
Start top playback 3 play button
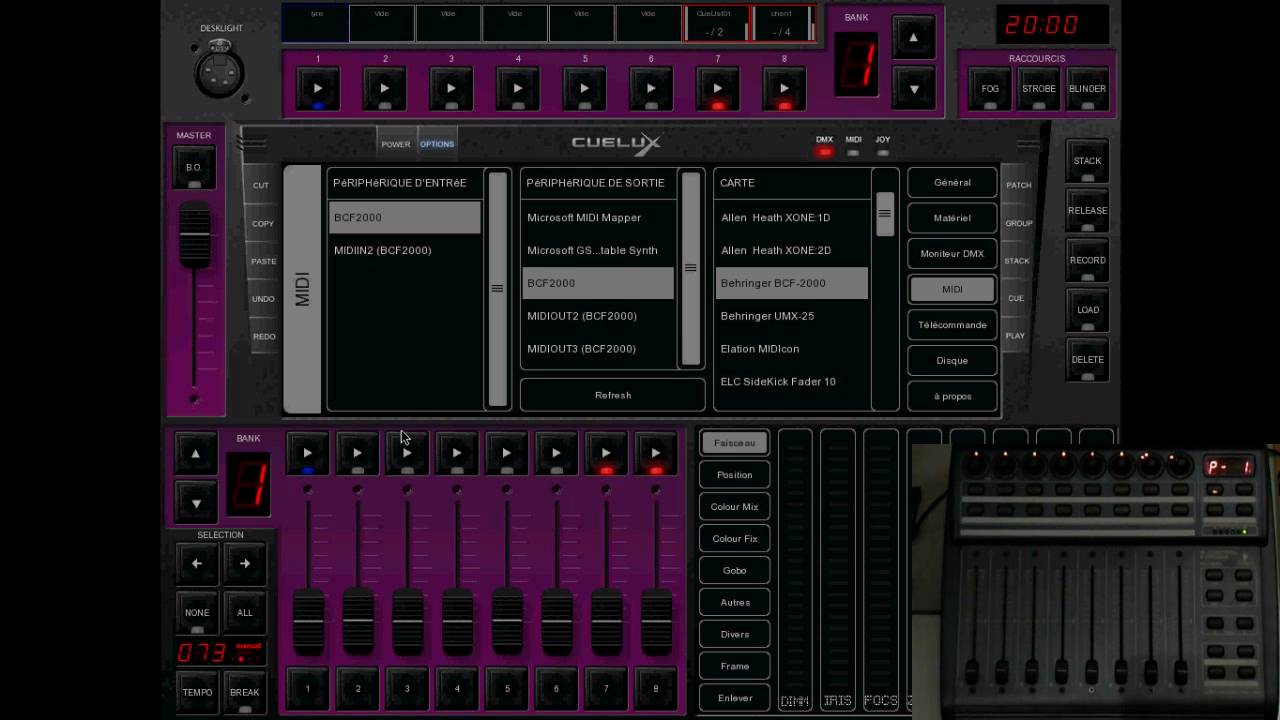coord(451,89)
